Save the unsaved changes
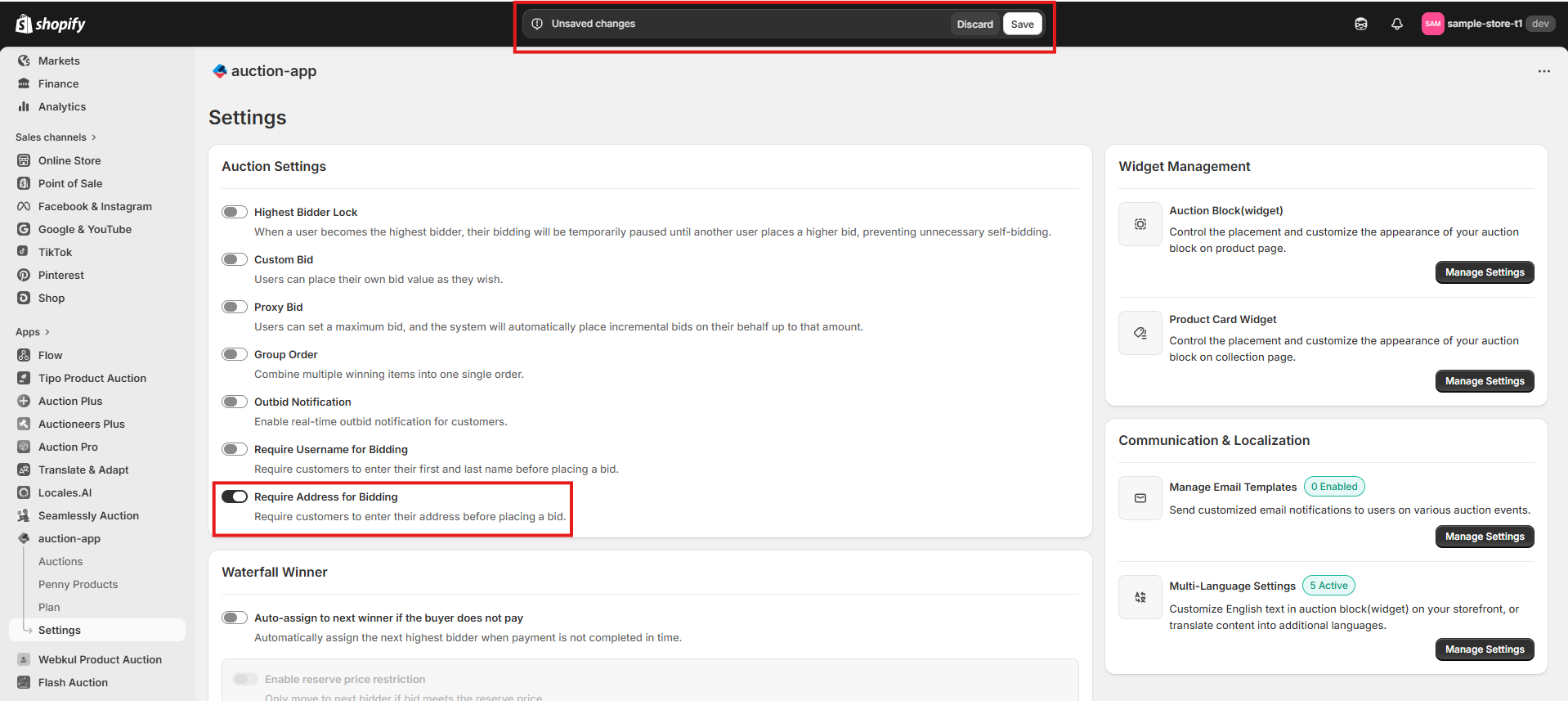 (1022, 24)
